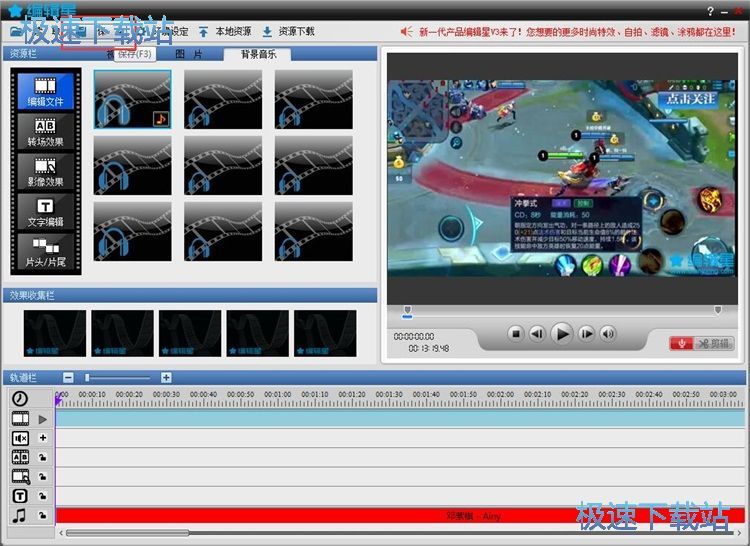
Task: Toggle lock on the music track
Action: [x=43, y=515]
